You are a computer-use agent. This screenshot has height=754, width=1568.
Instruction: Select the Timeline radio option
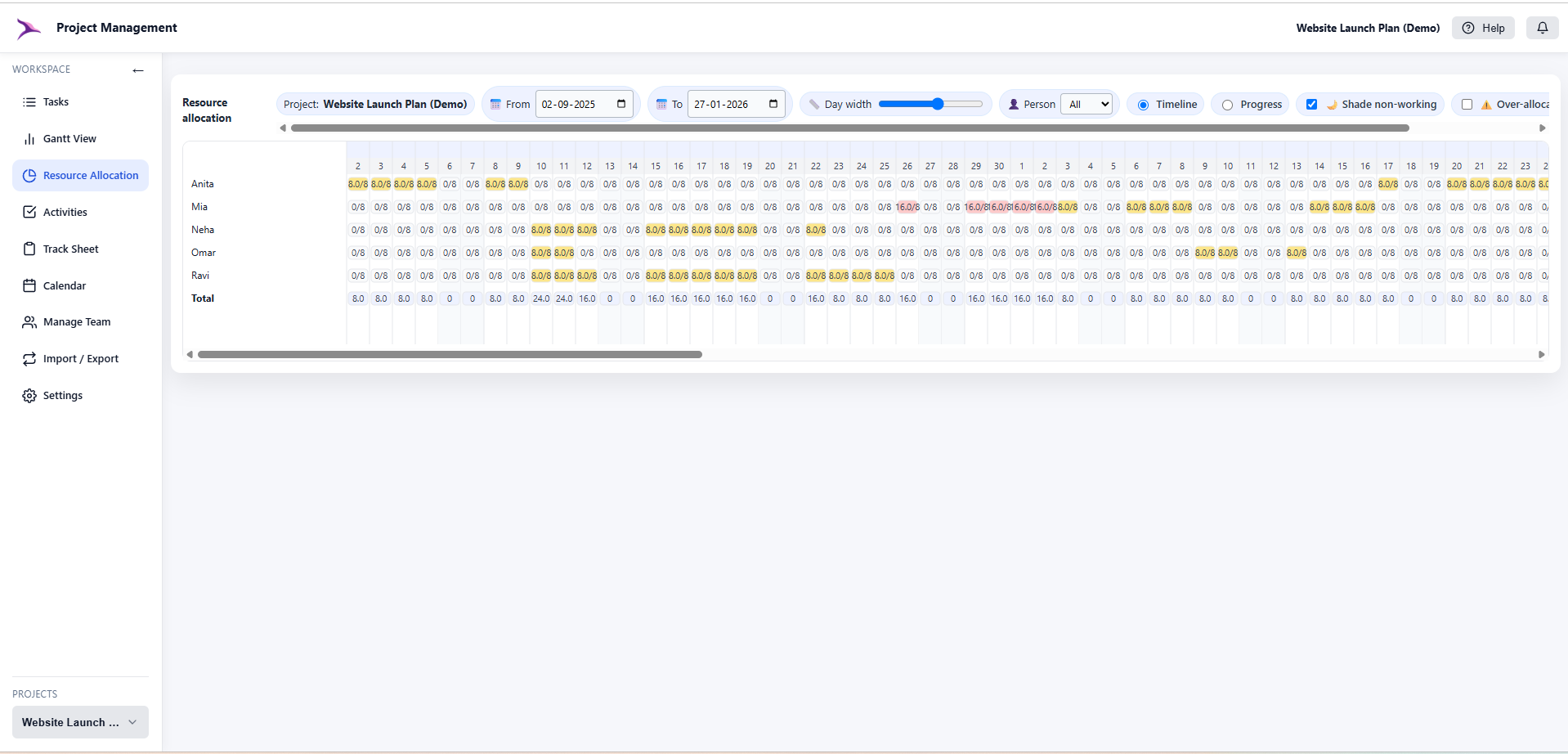tap(1142, 105)
